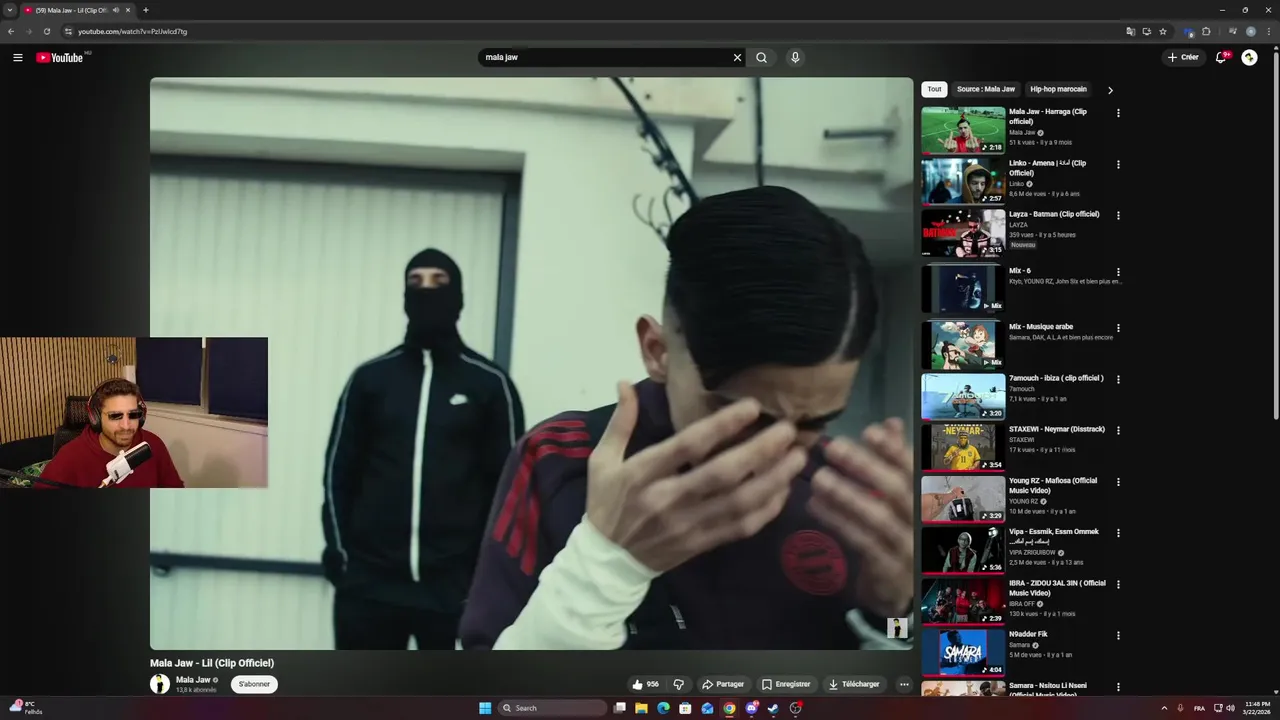The height and width of the screenshot is (720, 1280).
Task: Open Chrome extensions puzzle icon
Action: (1206, 31)
